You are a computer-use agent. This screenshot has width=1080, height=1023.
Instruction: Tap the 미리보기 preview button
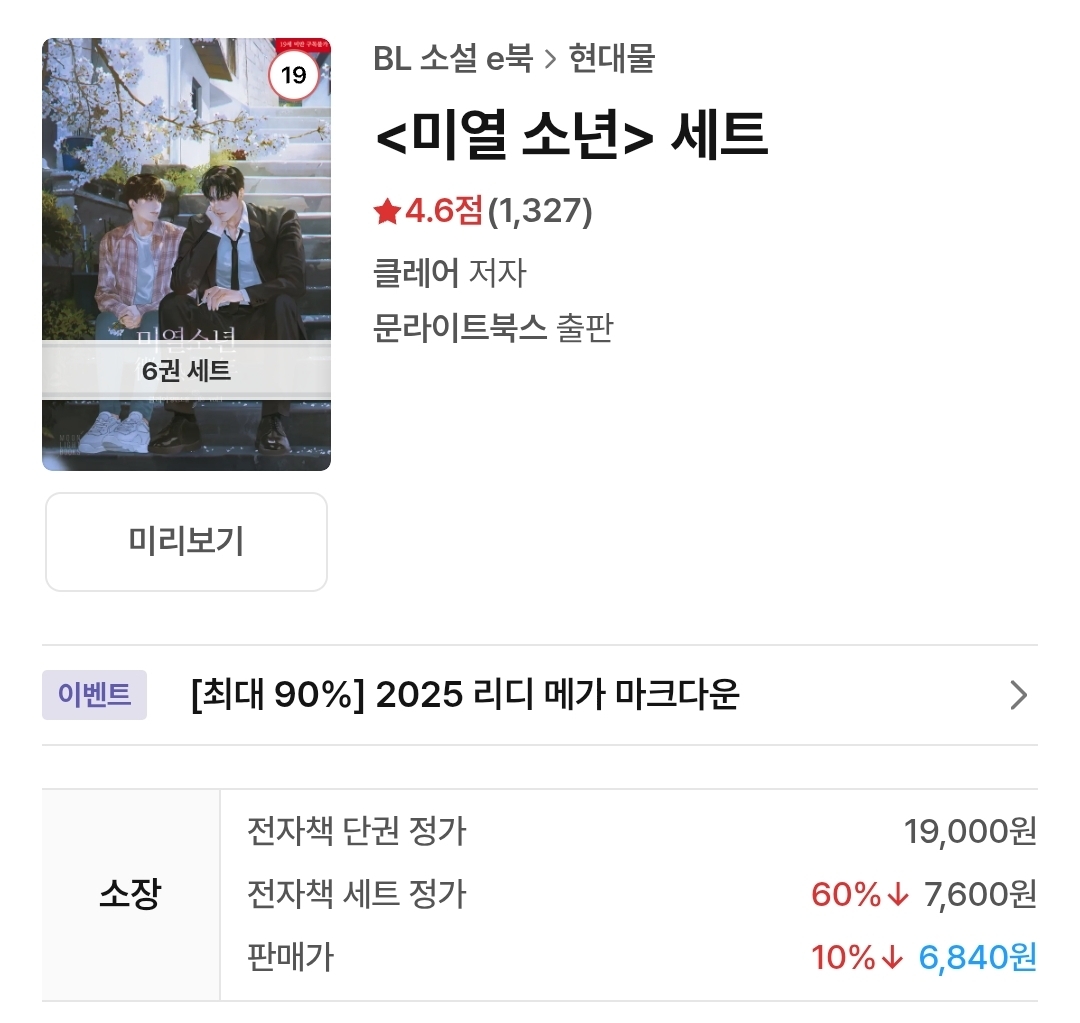(x=186, y=542)
